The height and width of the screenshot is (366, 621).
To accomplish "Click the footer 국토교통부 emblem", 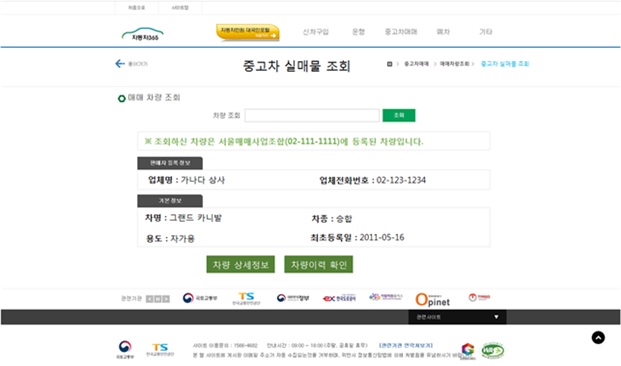I will coord(125,349).
